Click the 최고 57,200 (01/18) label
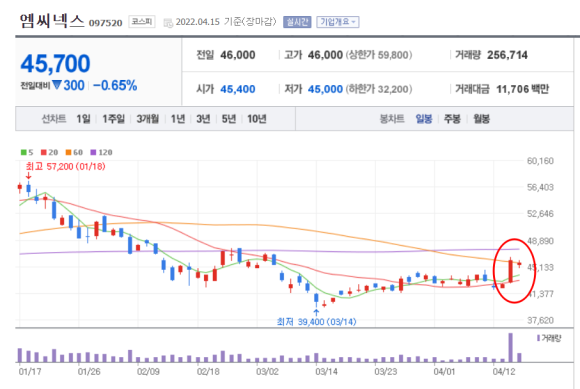Viewport: 580px width, 389px height. tap(65, 166)
